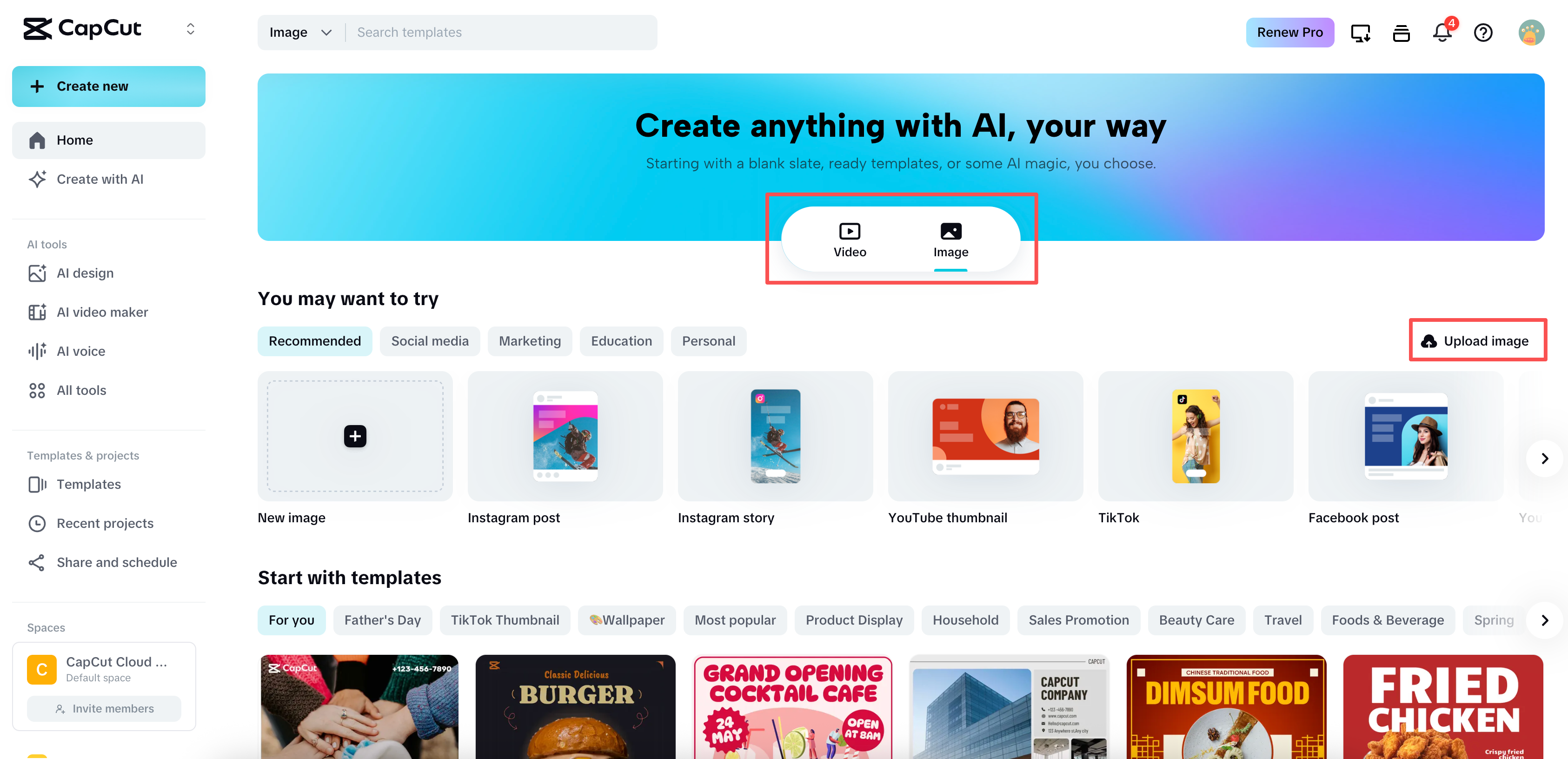The image size is (1568, 759).
Task: Open AI design tool
Action: [x=85, y=273]
